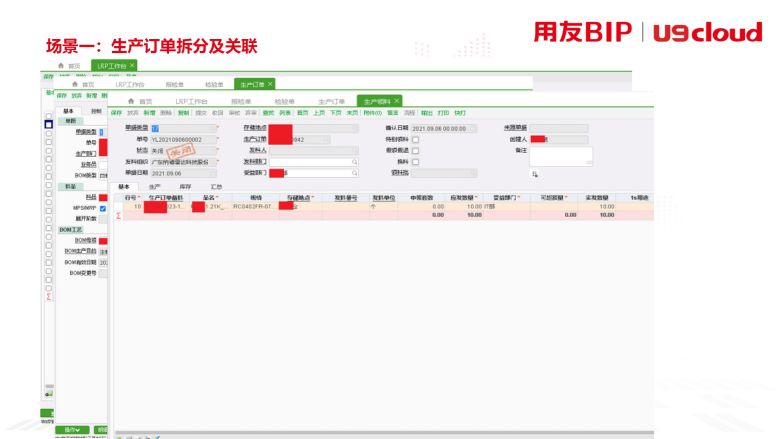Click home icon in rear LRP工作台 window
Viewport: 781px width, 439px height.
pyautogui.click(x=61, y=65)
